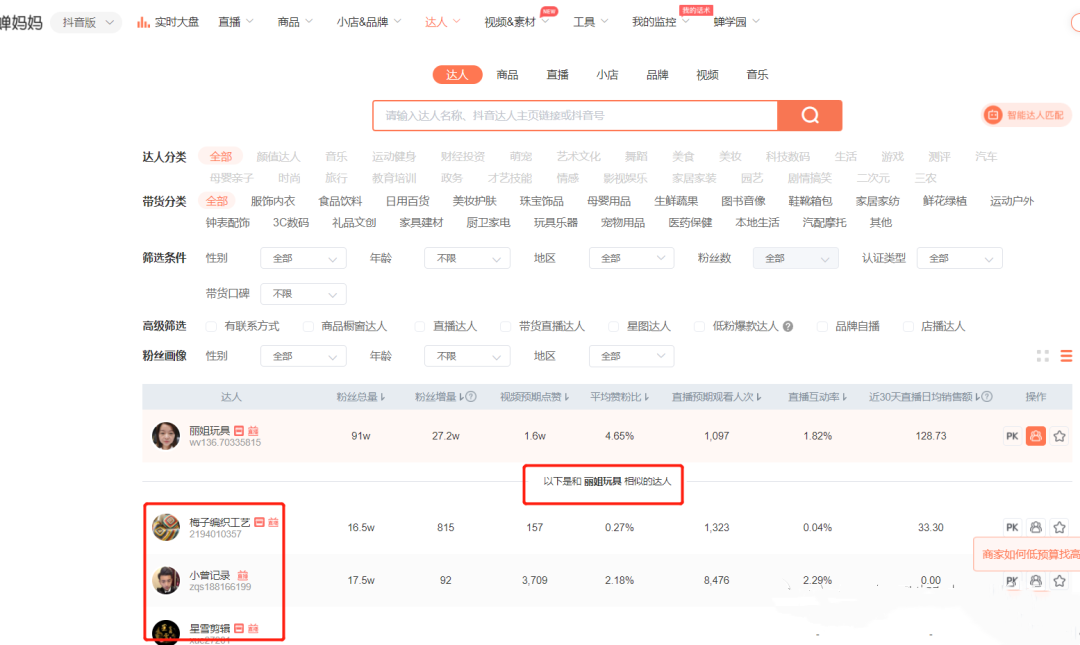Open 梅子编织工艺 avatar profile
Screen dimensions: 1080x645
coord(166,527)
